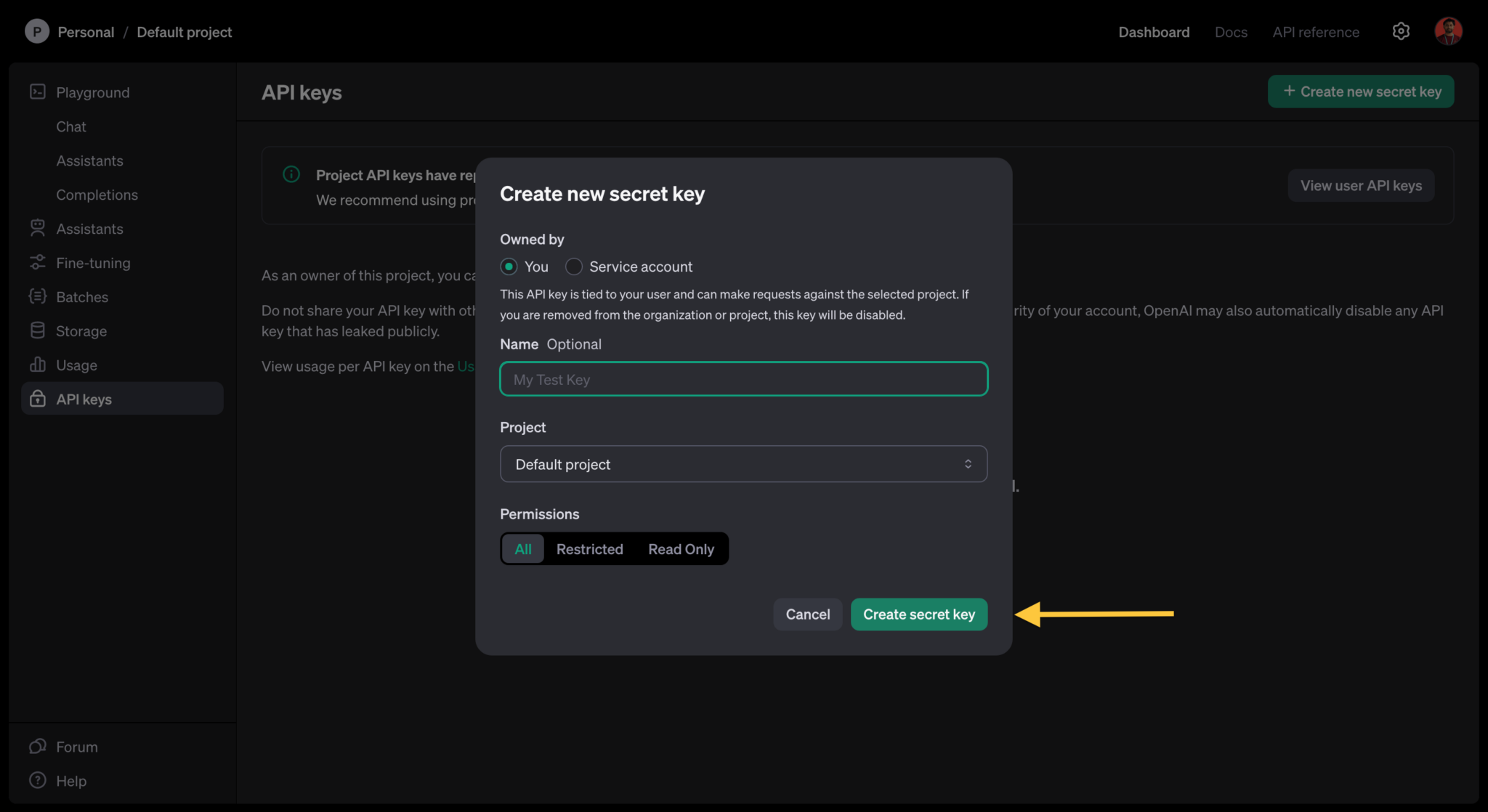This screenshot has width=1488, height=812.
Task: Open the Personal organization switcher
Action: (70, 32)
